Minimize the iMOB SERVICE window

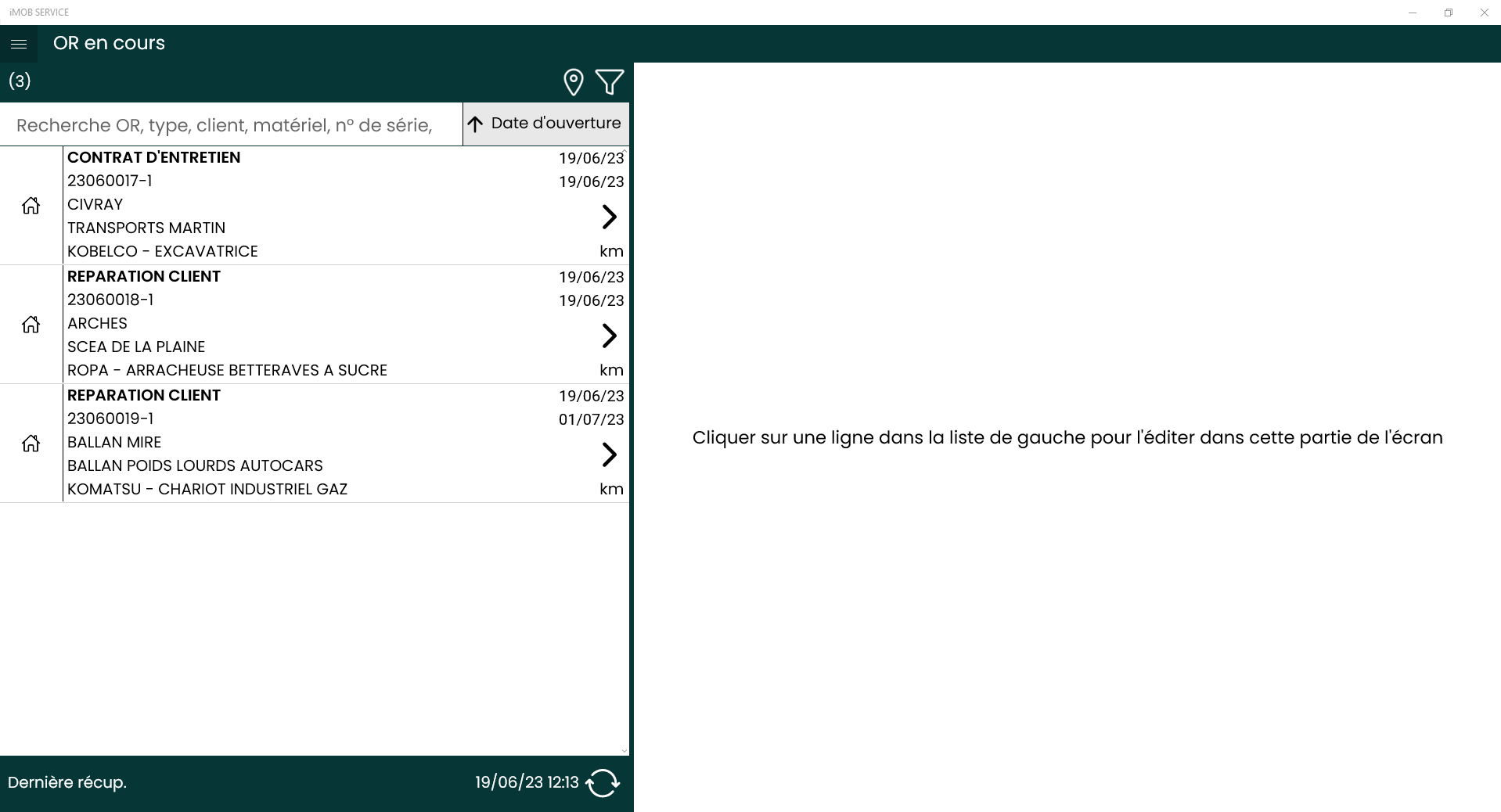coord(1413,13)
